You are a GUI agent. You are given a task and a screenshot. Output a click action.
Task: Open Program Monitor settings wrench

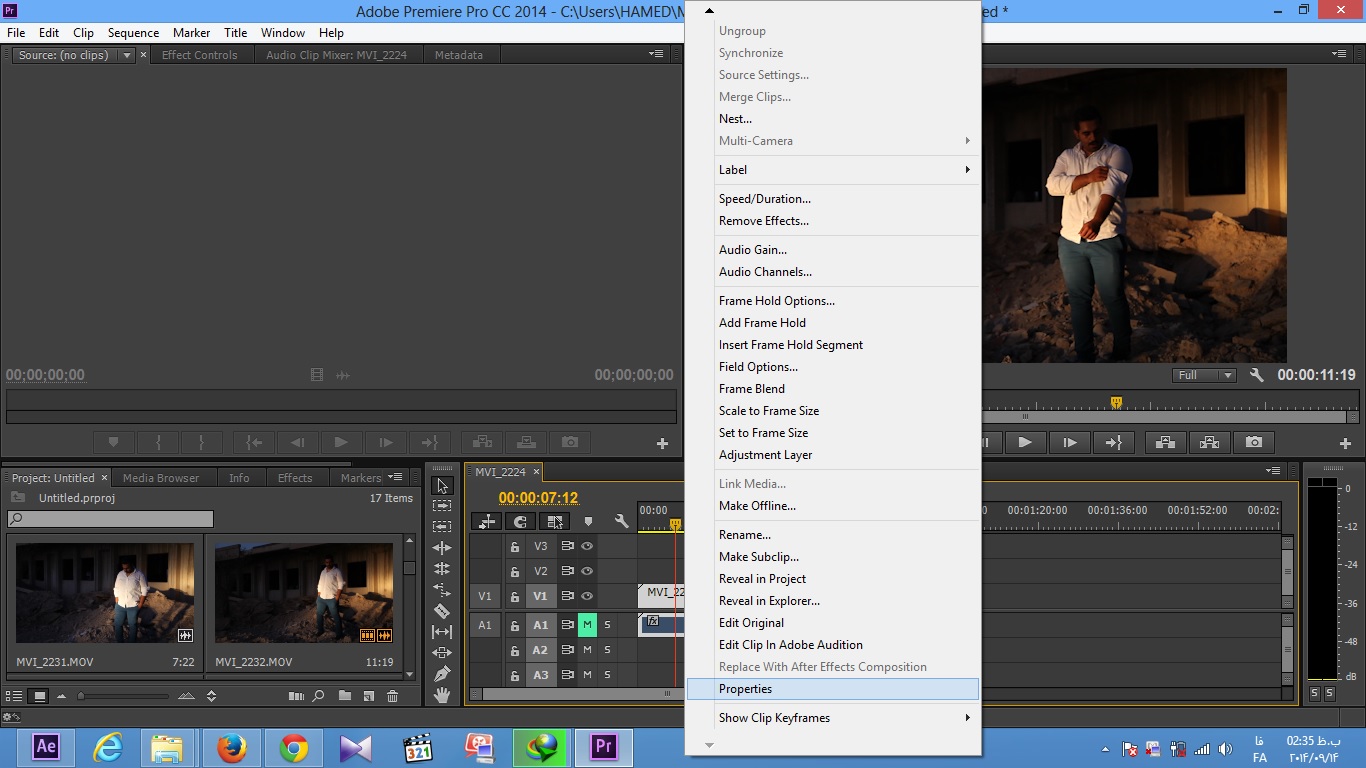pyautogui.click(x=1257, y=375)
